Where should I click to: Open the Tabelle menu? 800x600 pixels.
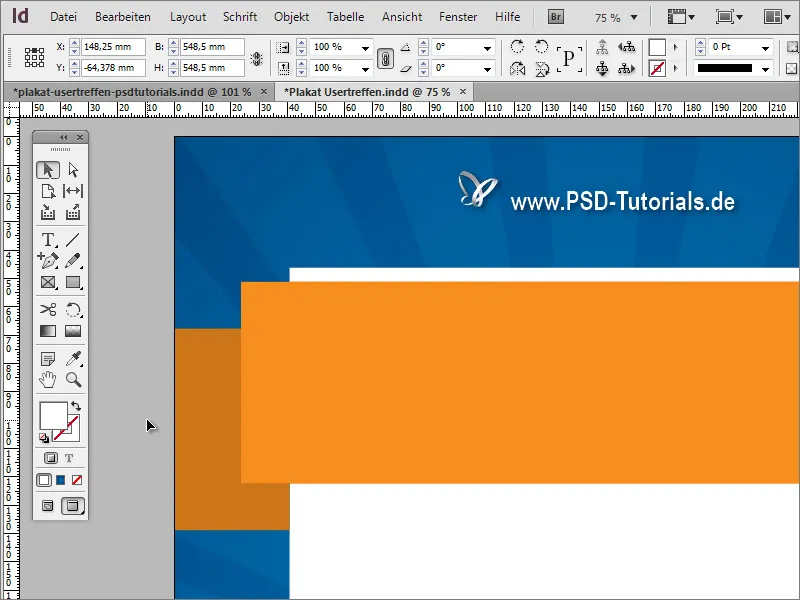(x=345, y=17)
